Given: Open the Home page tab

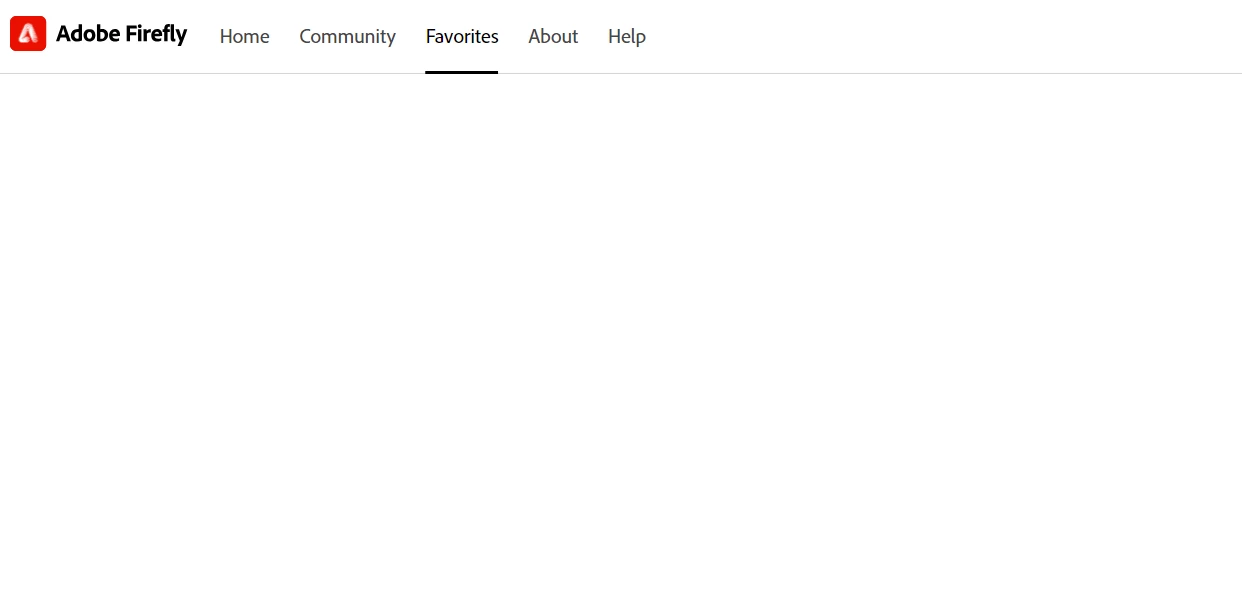Looking at the screenshot, I should click(245, 36).
